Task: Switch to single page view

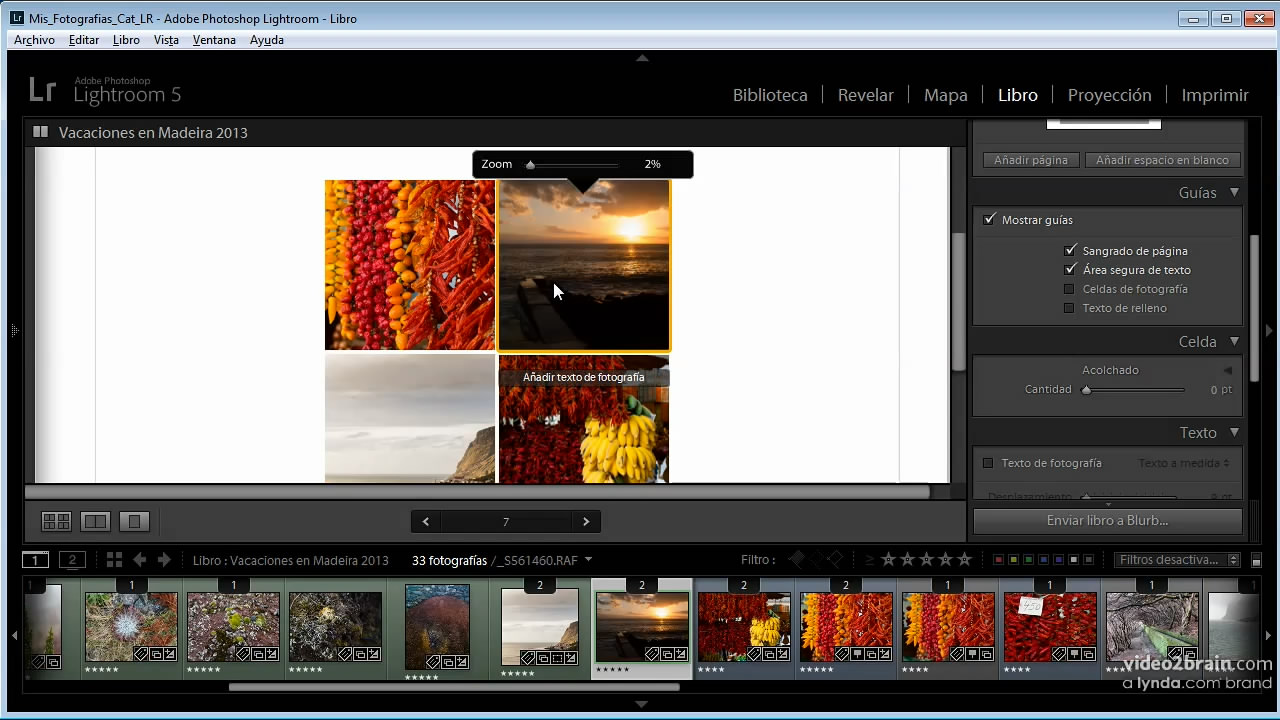Action: (x=134, y=521)
